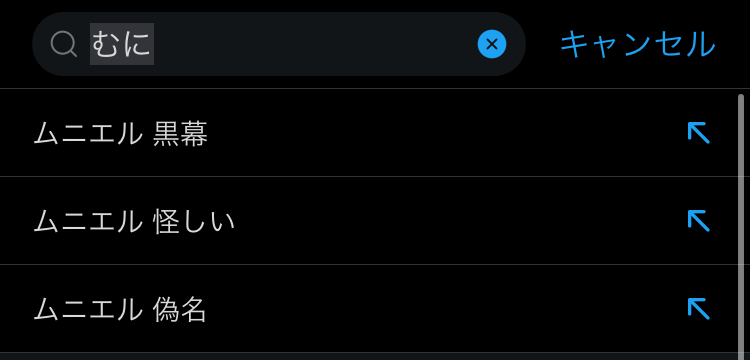Clear the search text with the blue X

(492, 44)
